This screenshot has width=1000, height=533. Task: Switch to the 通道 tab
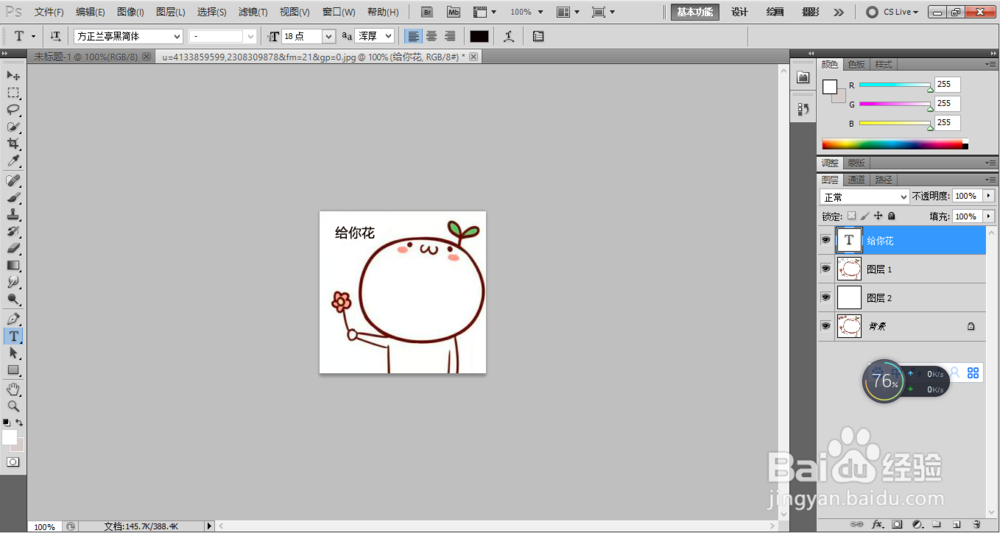click(x=855, y=180)
